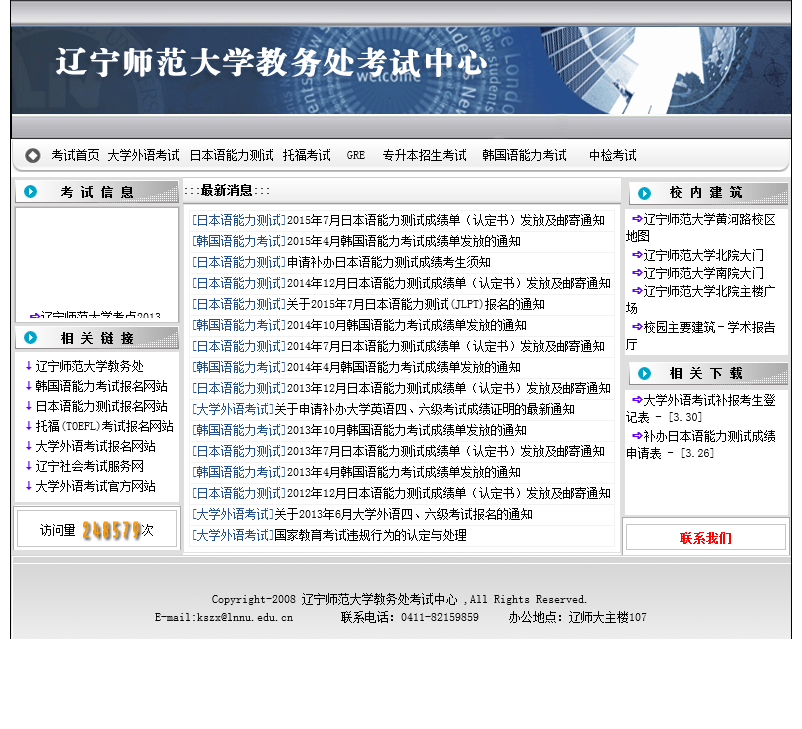Download 大学外语考试补报考生登记表
Screen dimensions: 802x729
point(701,408)
